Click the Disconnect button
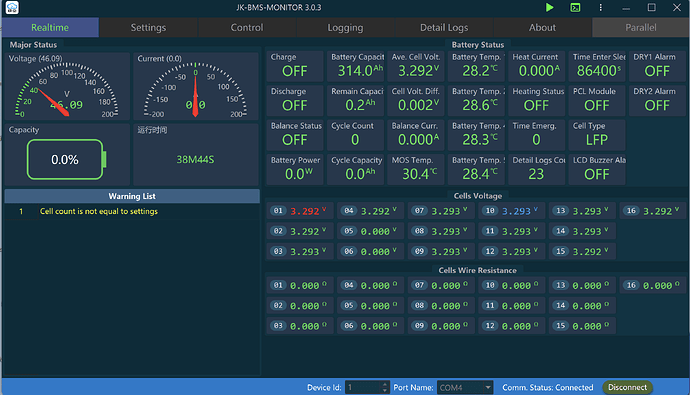Image resolution: width=690 pixels, height=395 pixels. 628,387
